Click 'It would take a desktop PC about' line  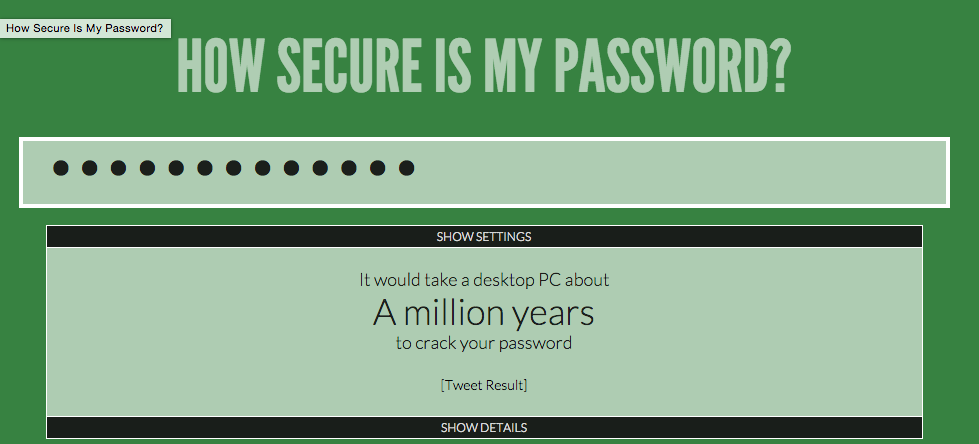pos(484,280)
